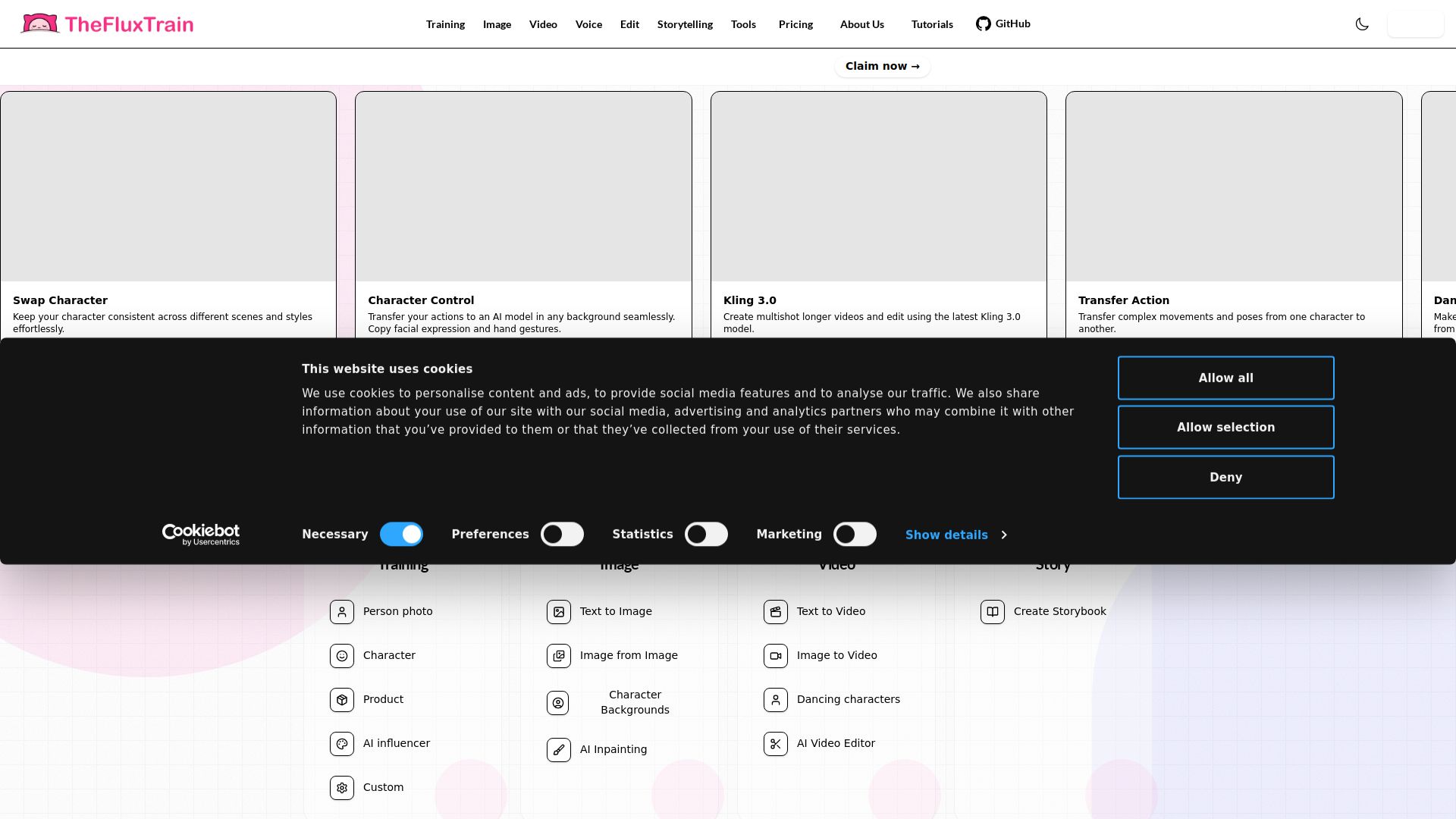Open the Tutorials menu item

pyautogui.click(x=932, y=24)
